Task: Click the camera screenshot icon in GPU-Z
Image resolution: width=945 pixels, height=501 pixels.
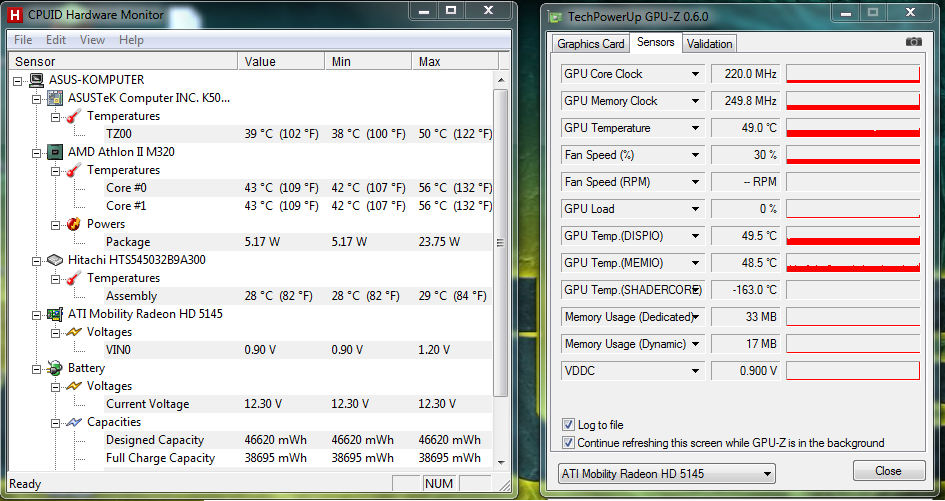Action: (913, 42)
